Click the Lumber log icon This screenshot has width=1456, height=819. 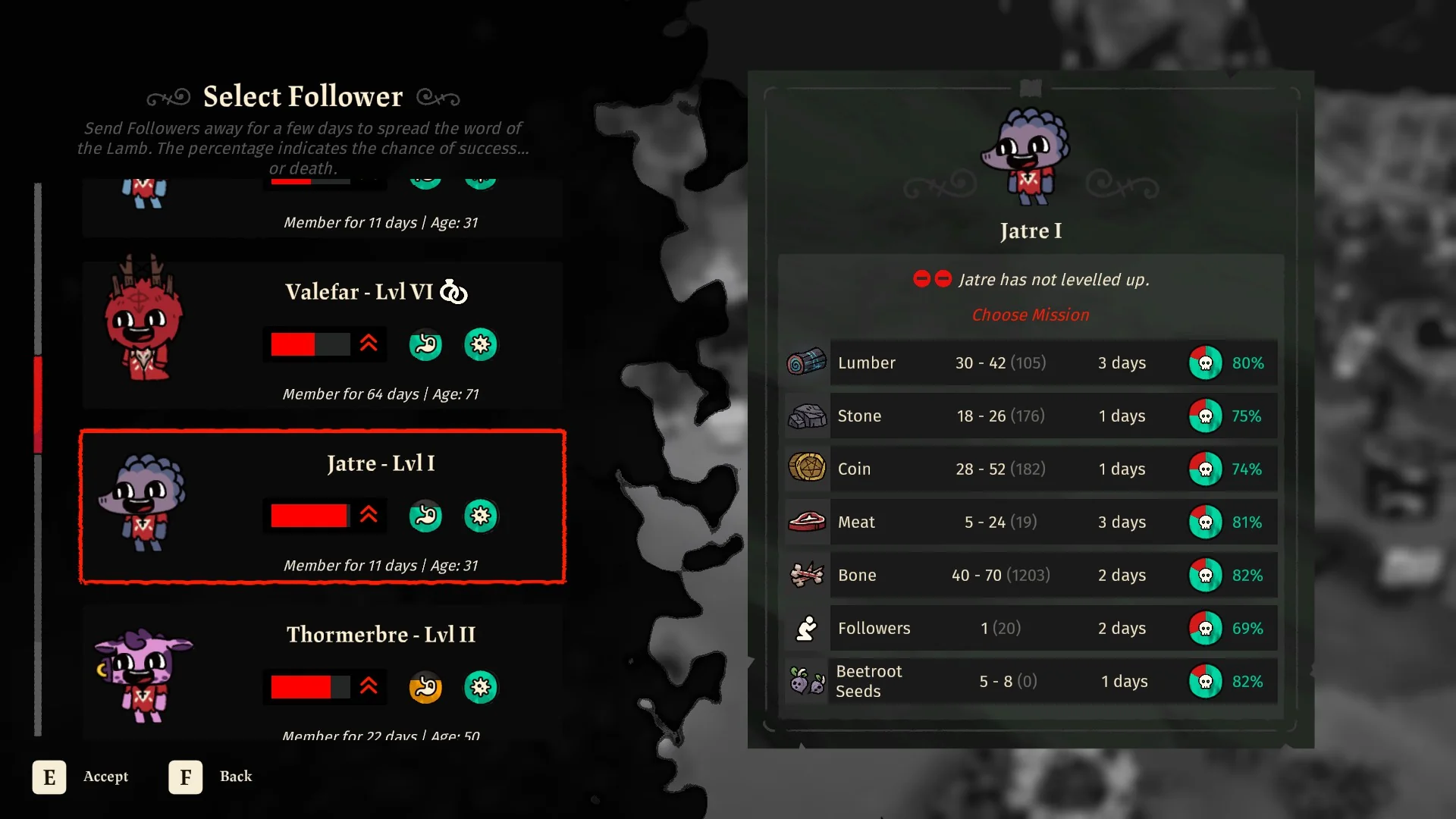pos(806,362)
